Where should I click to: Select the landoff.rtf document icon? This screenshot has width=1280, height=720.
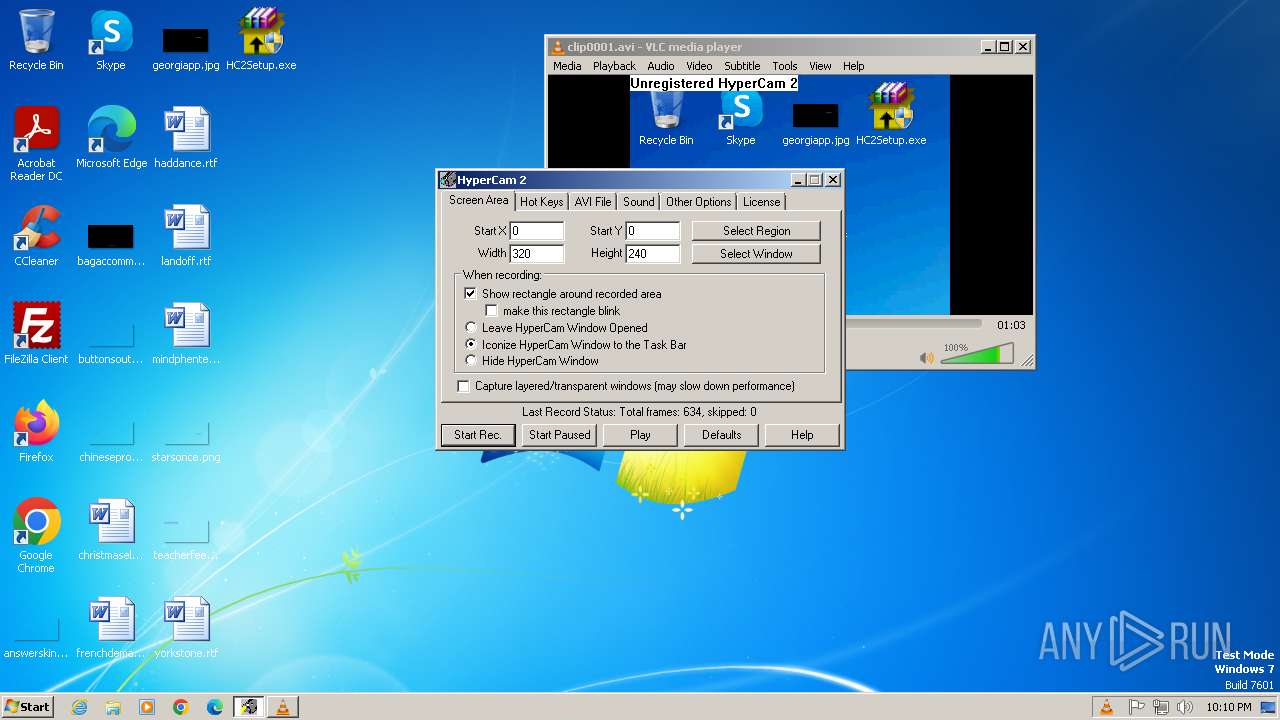click(186, 236)
